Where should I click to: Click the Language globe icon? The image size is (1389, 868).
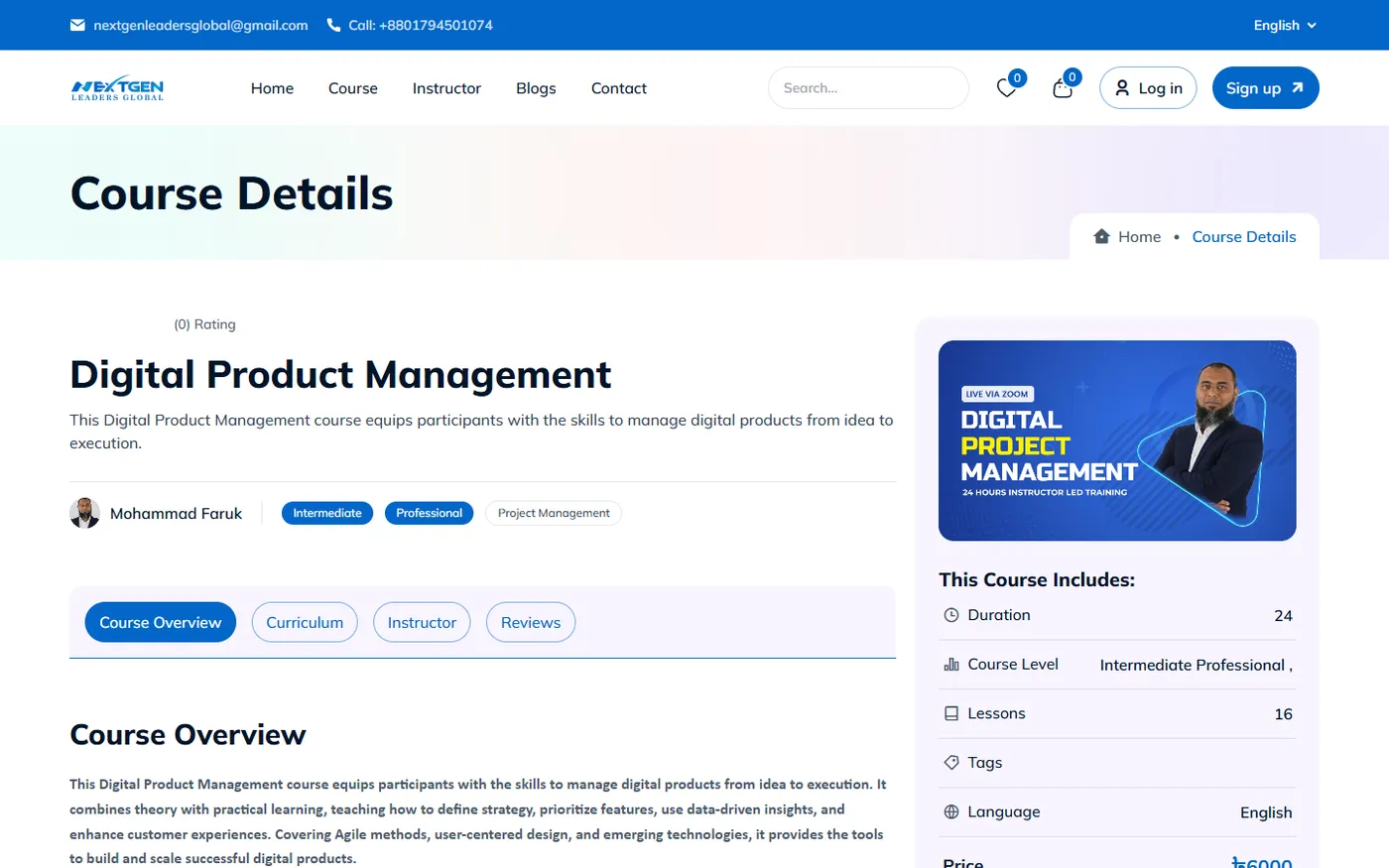(951, 811)
